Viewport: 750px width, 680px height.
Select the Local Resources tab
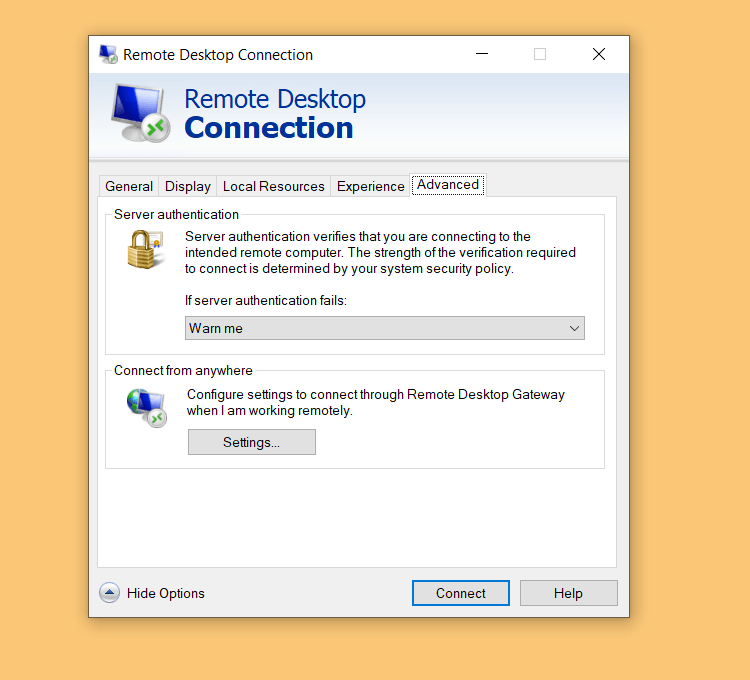pyautogui.click(x=274, y=186)
